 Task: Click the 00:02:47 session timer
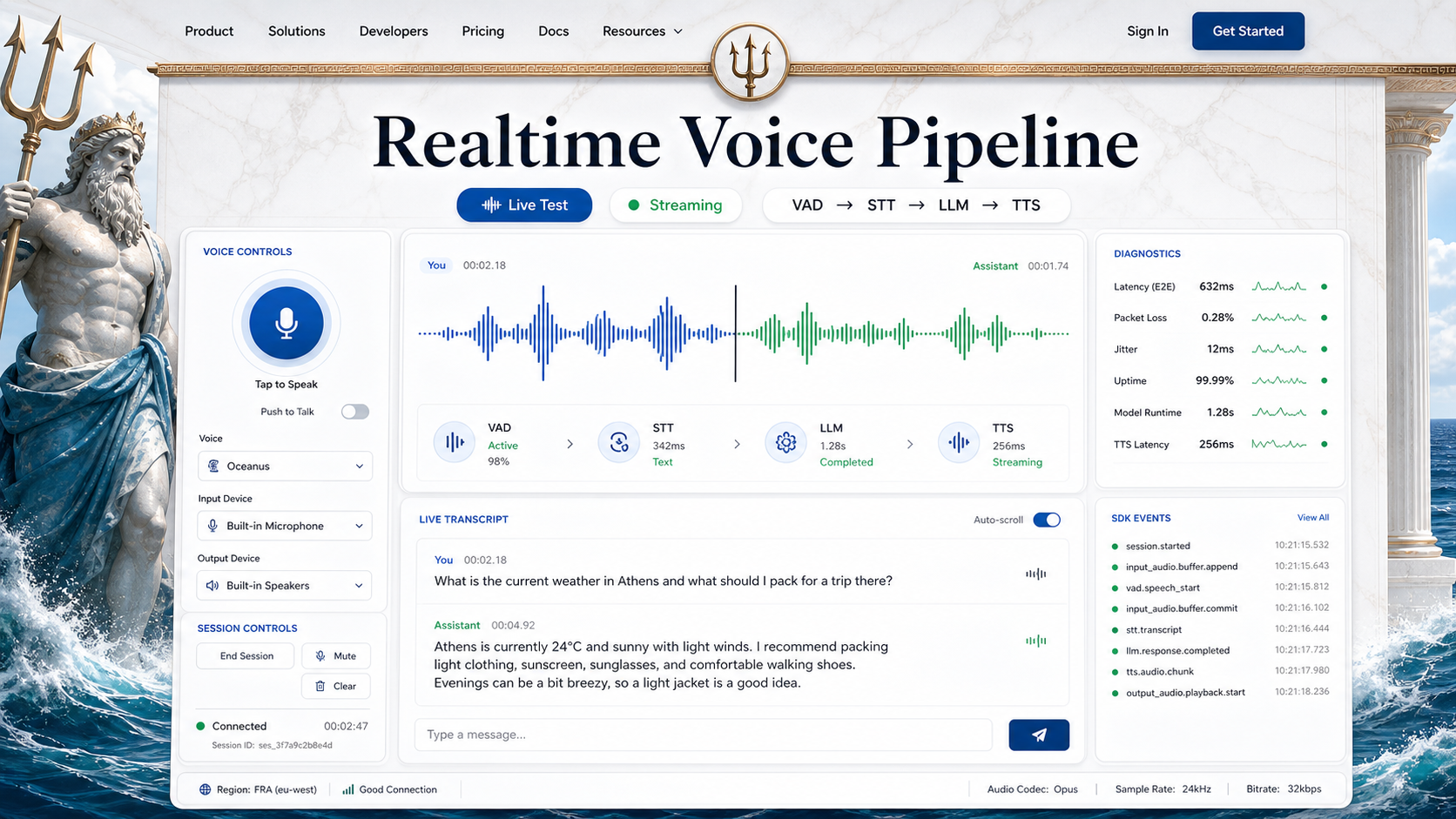pos(346,726)
